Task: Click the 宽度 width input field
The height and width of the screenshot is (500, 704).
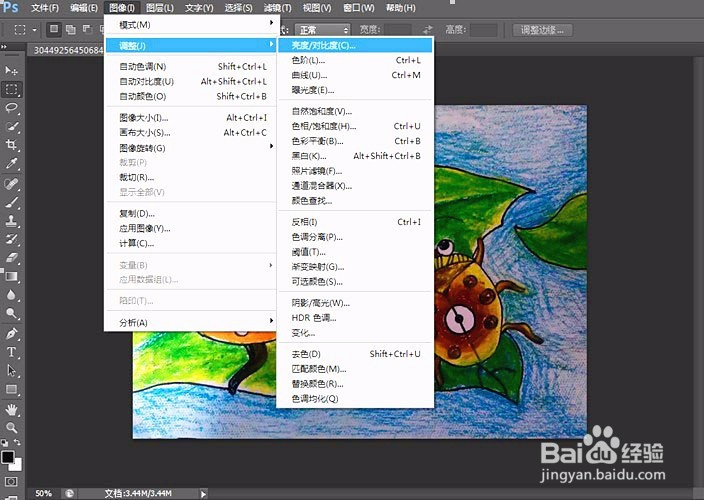Action: (397, 30)
